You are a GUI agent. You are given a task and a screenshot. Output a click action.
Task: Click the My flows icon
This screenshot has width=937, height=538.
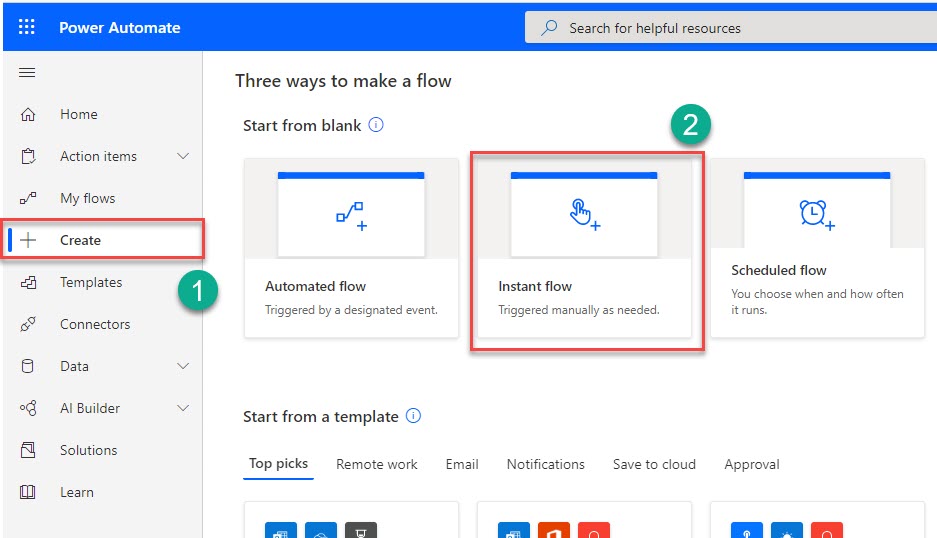click(x=28, y=198)
